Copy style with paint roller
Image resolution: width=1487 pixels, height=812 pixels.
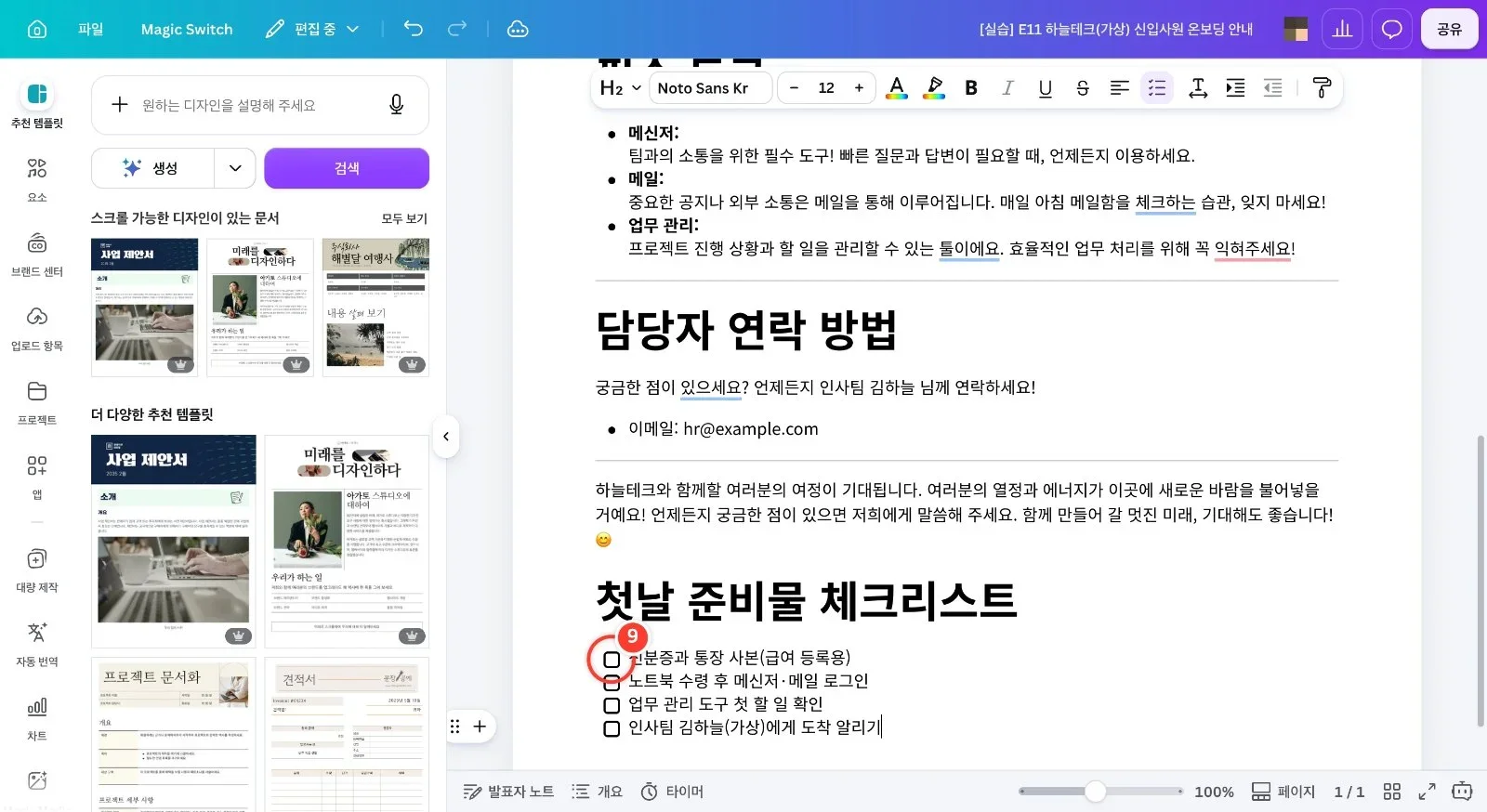click(1322, 88)
